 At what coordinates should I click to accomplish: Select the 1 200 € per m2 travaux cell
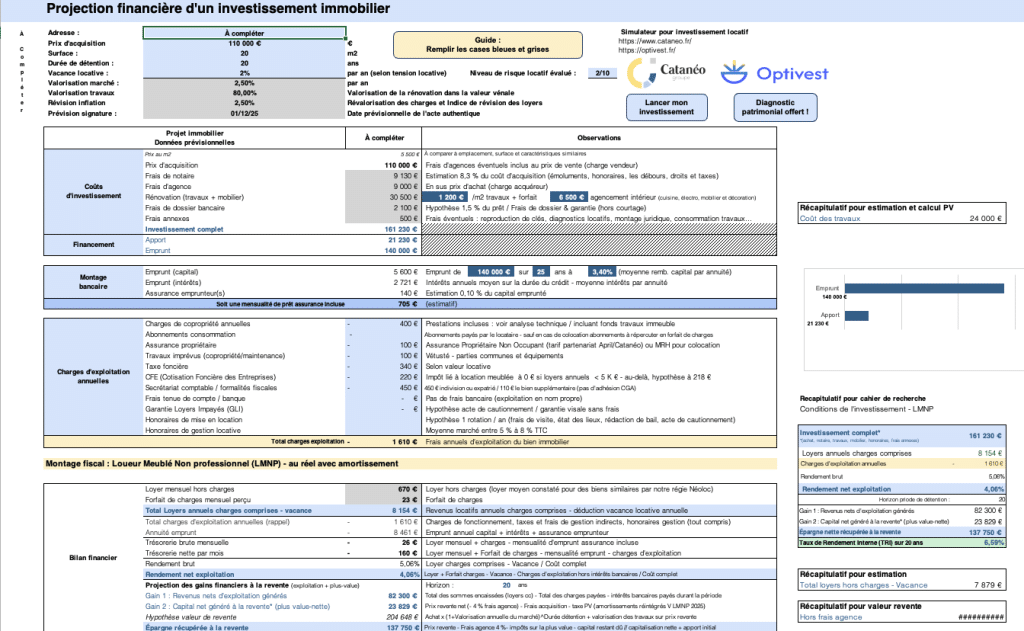[445, 197]
